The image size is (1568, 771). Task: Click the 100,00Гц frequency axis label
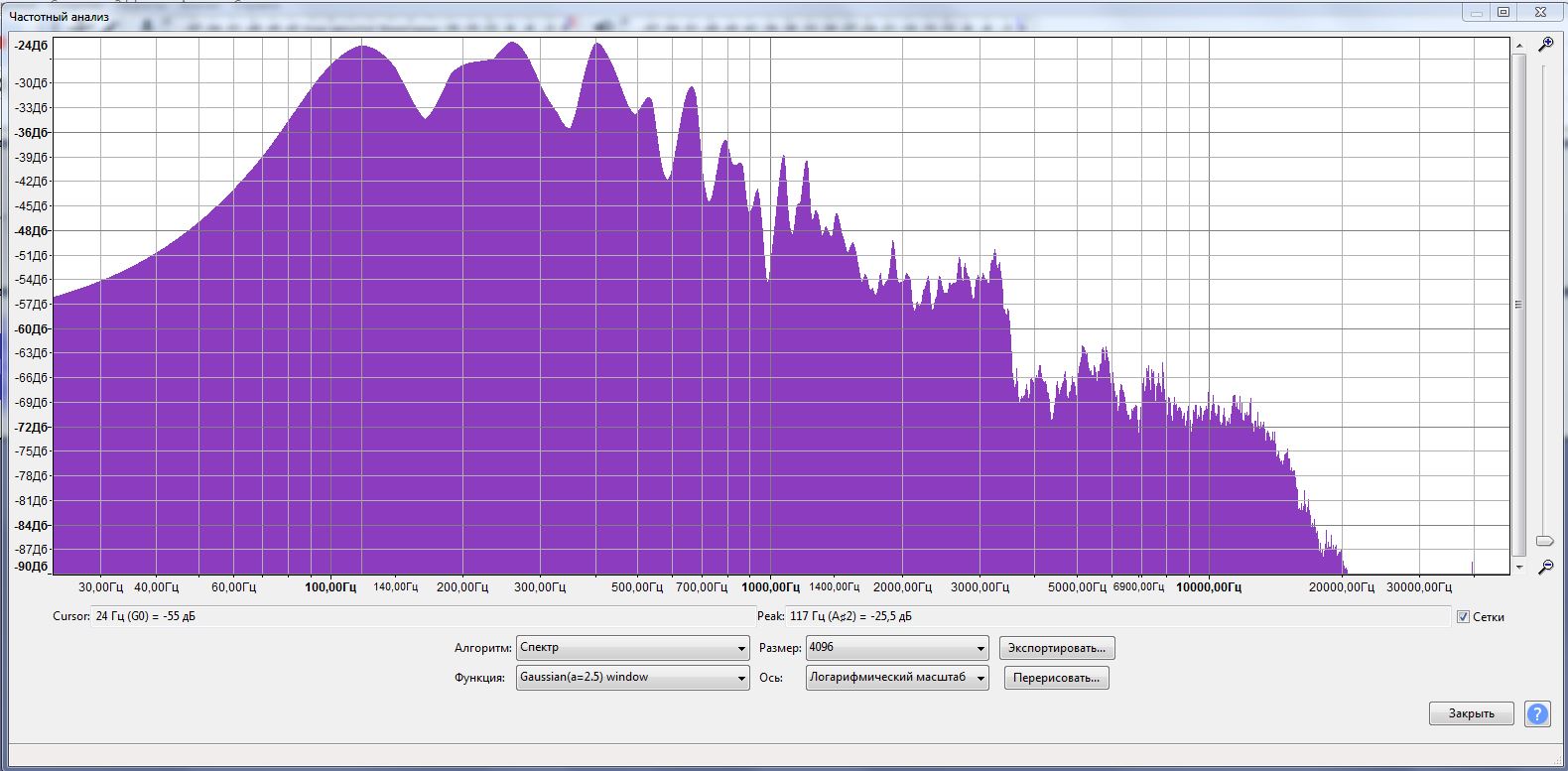330,587
